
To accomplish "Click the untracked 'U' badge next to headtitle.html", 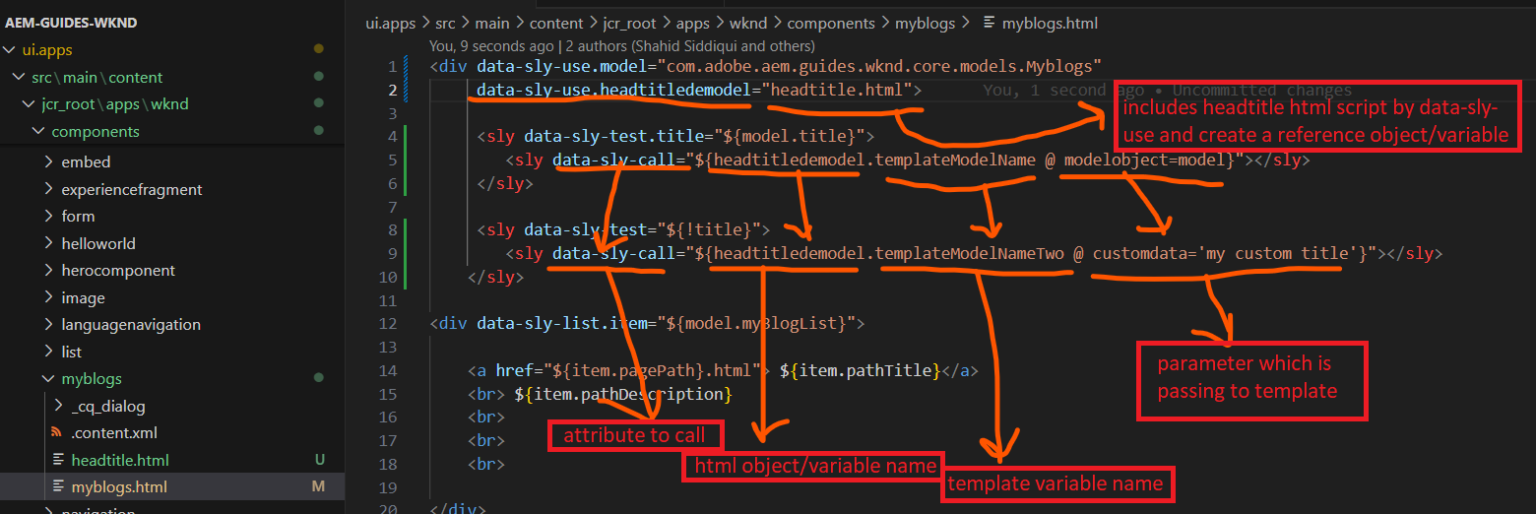I will (x=319, y=460).
